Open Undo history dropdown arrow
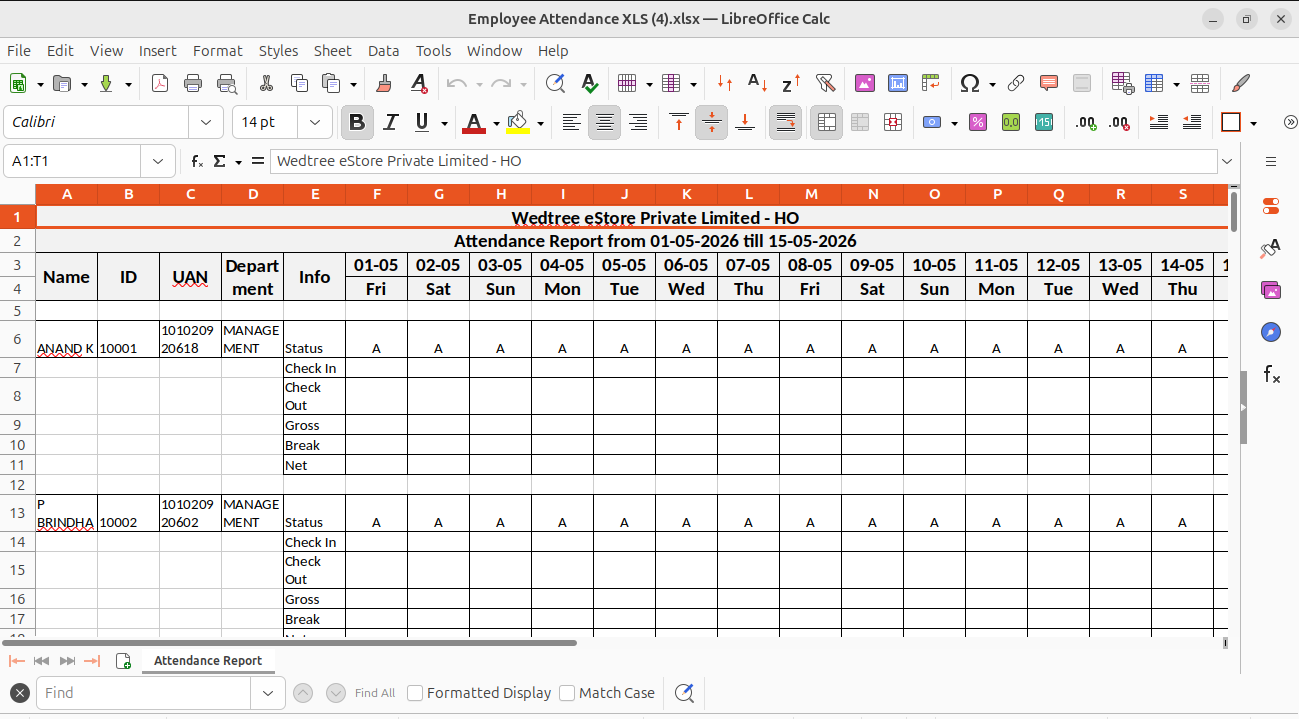Screen dimensions: 1299x719 pos(479,84)
